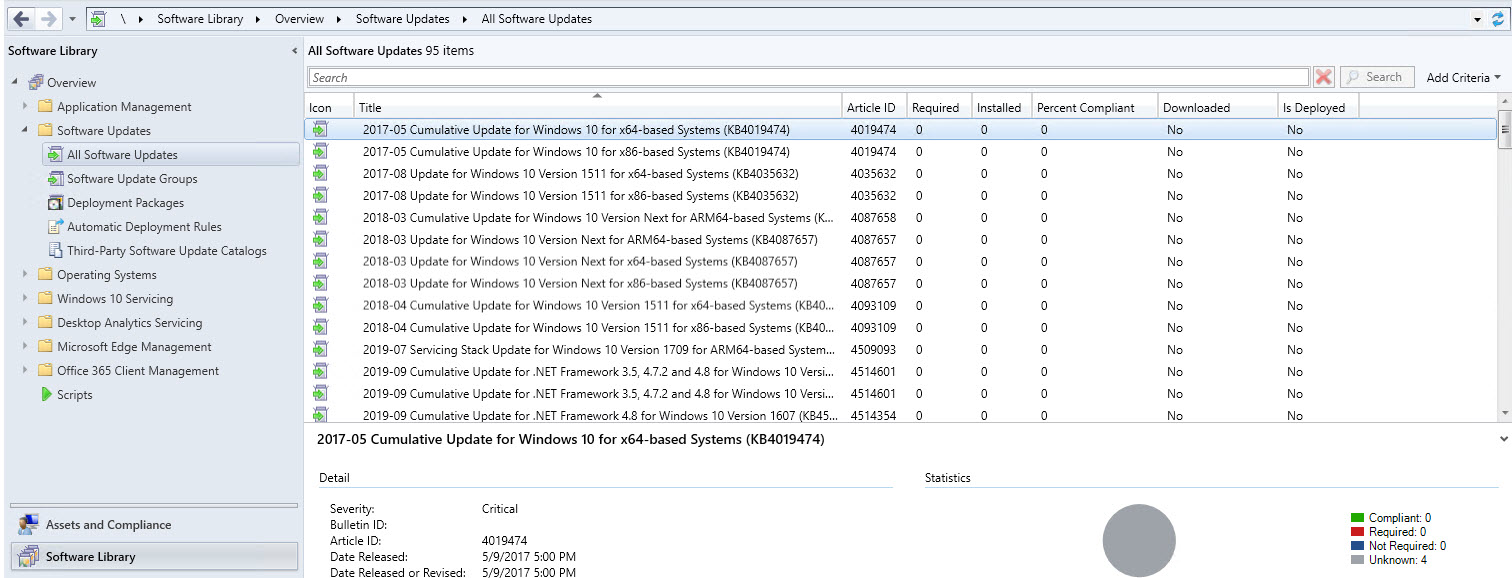1512x578 pixels.
Task: Select Windows 10 Servicing in tree
Action: coord(114,299)
